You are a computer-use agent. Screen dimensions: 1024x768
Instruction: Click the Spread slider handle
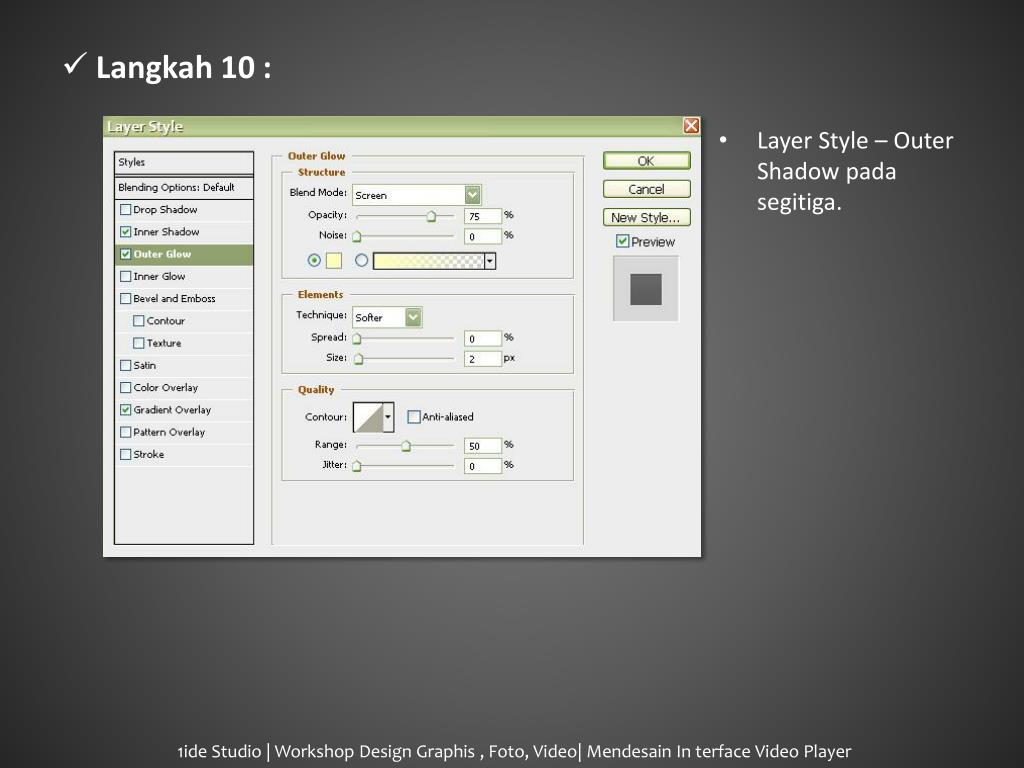(x=357, y=339)
